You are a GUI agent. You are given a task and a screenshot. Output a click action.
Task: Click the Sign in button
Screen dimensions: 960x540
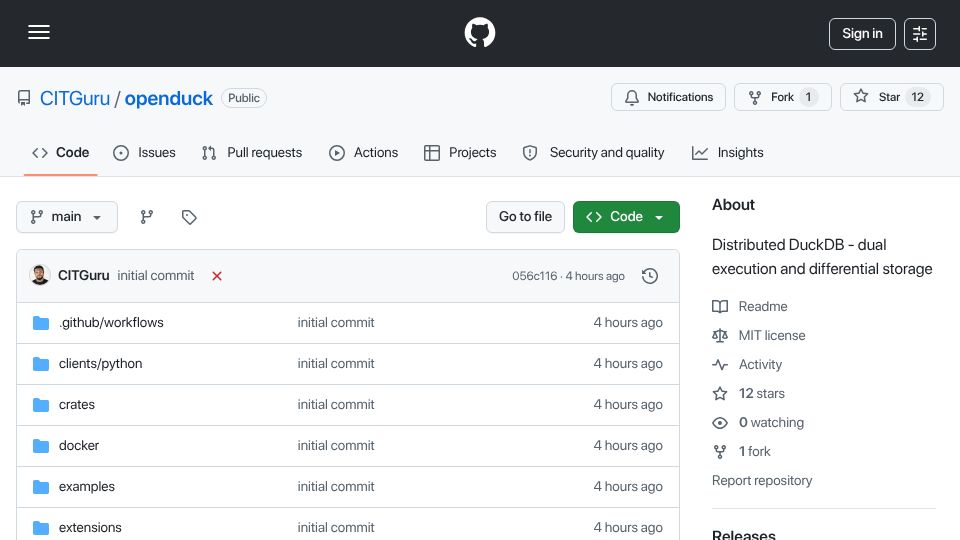click(862, 34)
